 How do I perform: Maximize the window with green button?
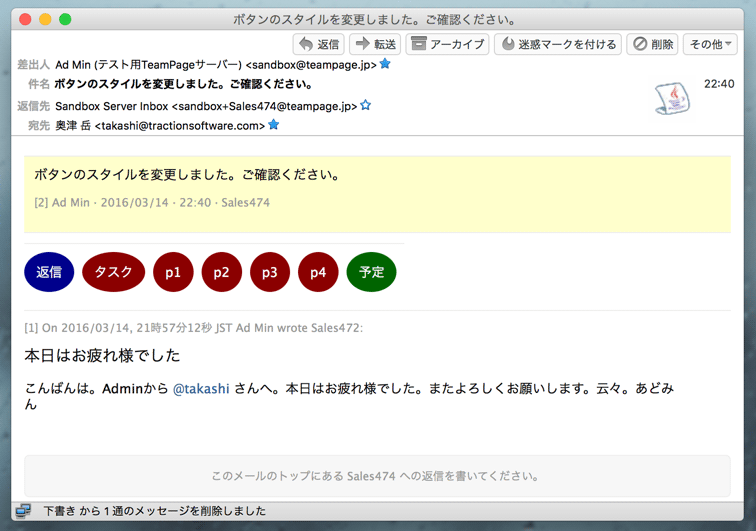[x=65, y=19]
